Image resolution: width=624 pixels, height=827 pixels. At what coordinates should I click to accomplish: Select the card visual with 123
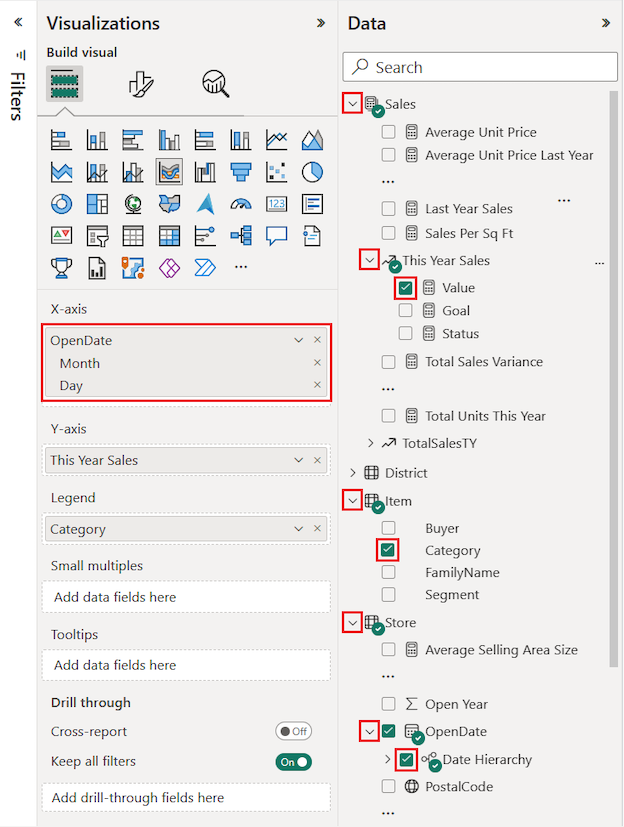pyautogui.click(x=276, y=204)
